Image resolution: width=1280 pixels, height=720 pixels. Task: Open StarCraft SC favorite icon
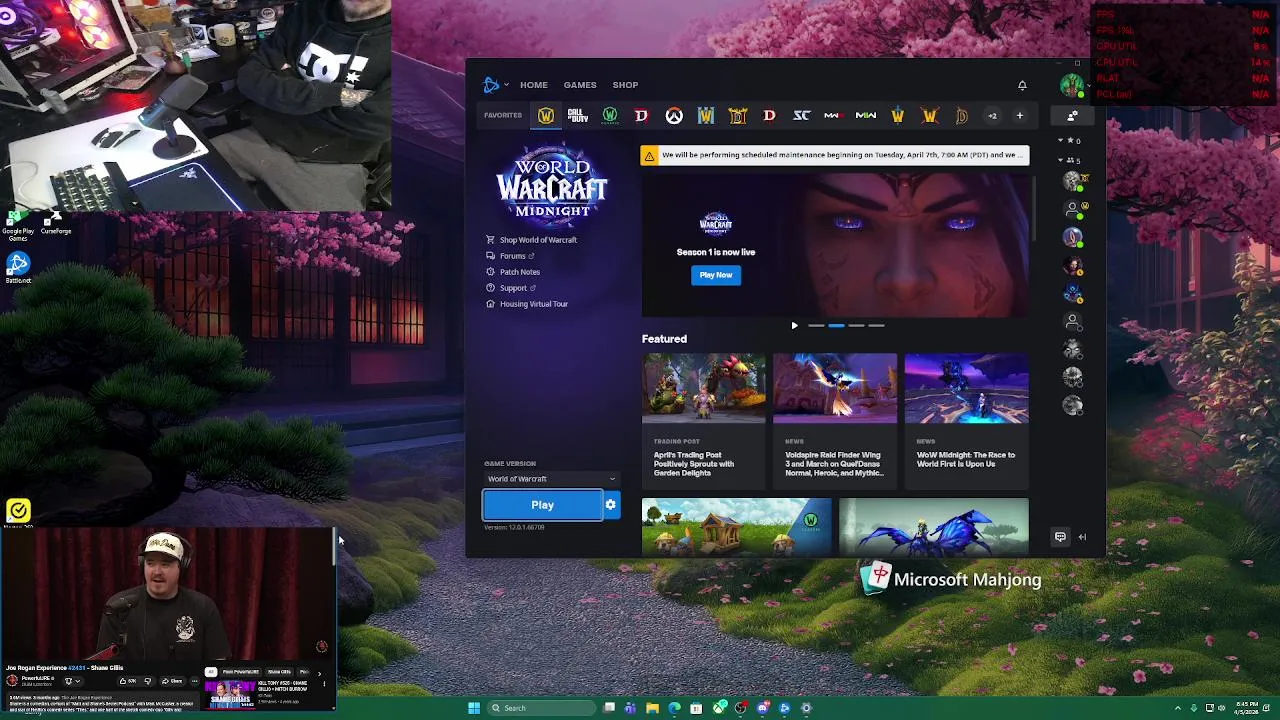coord(802,116)
